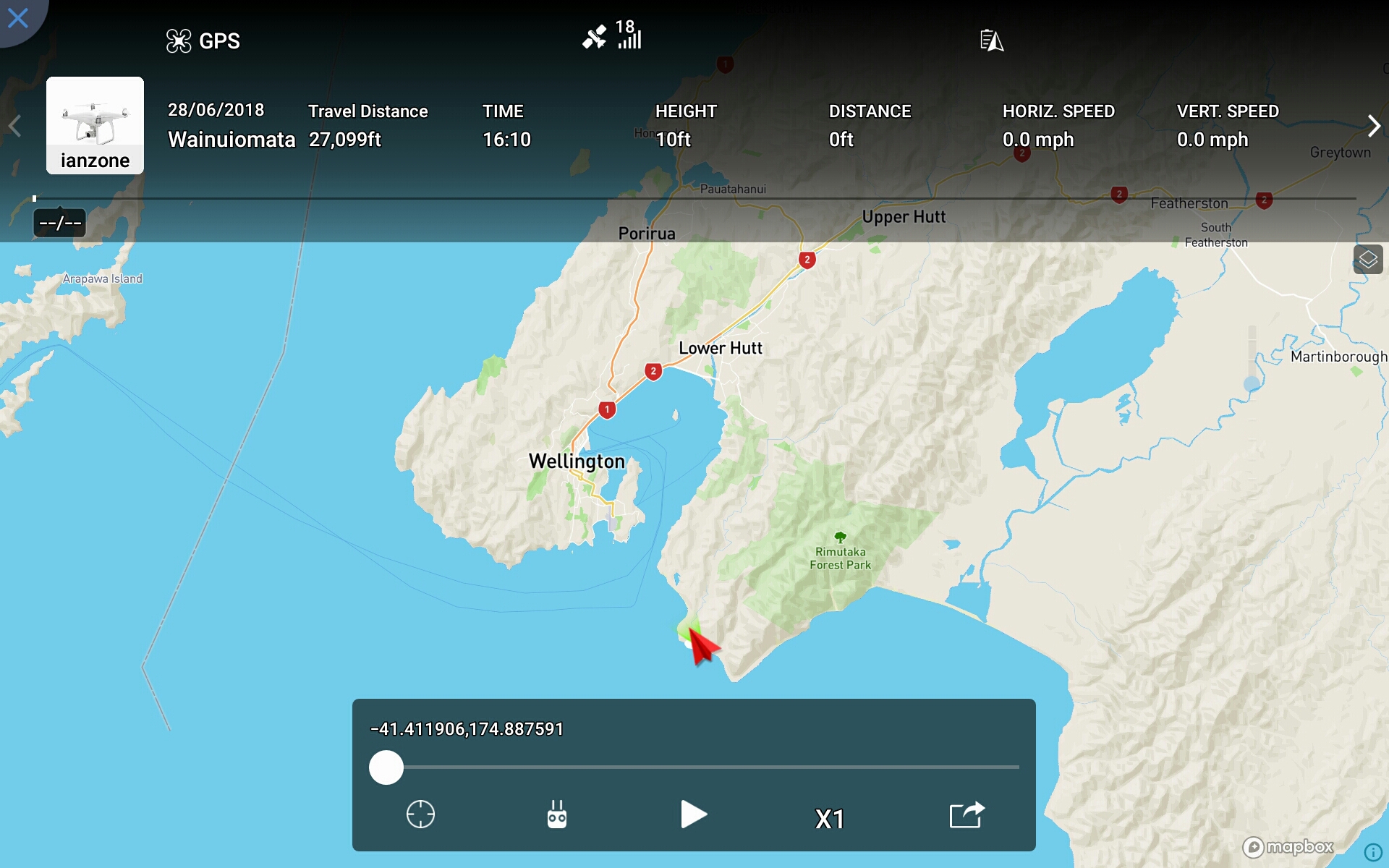
Task: Go to the next flight record
Action: (x=1374, y=126)
